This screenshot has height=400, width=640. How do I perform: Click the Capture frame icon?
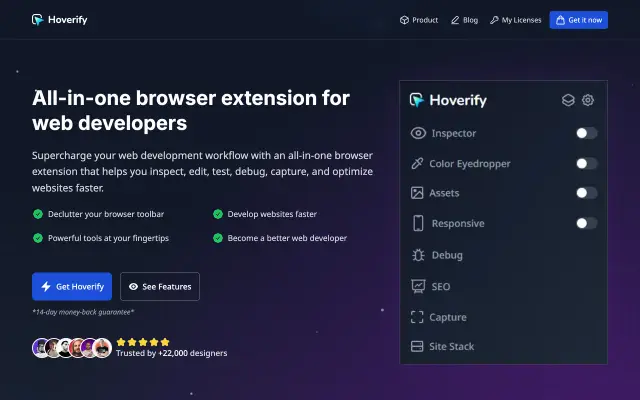tap(417, 317)
